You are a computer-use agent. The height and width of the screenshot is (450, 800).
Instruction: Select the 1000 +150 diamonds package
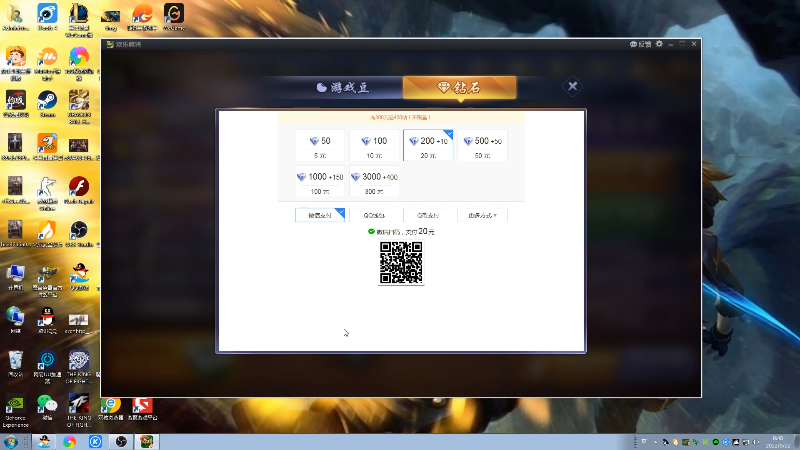(320, 182)
